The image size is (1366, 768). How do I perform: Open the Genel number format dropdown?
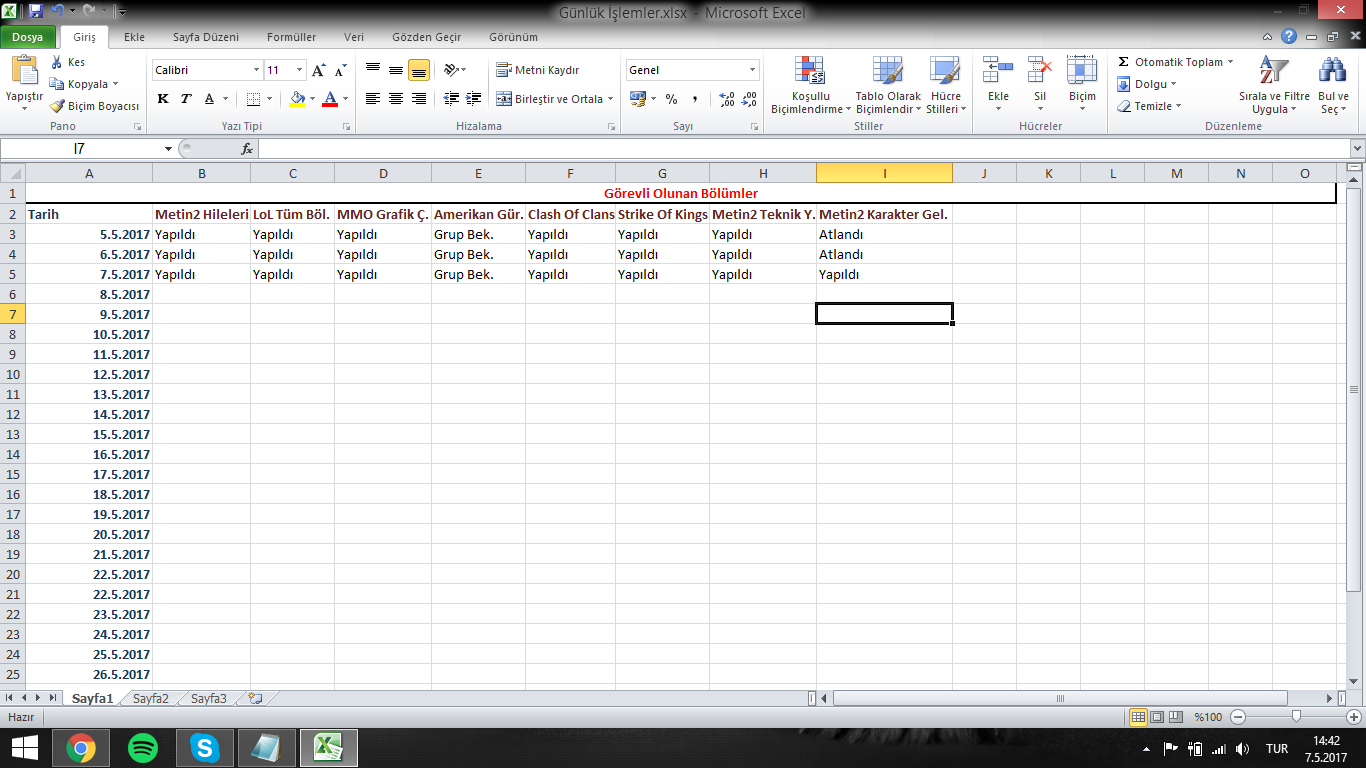click(x=752, y=70)
